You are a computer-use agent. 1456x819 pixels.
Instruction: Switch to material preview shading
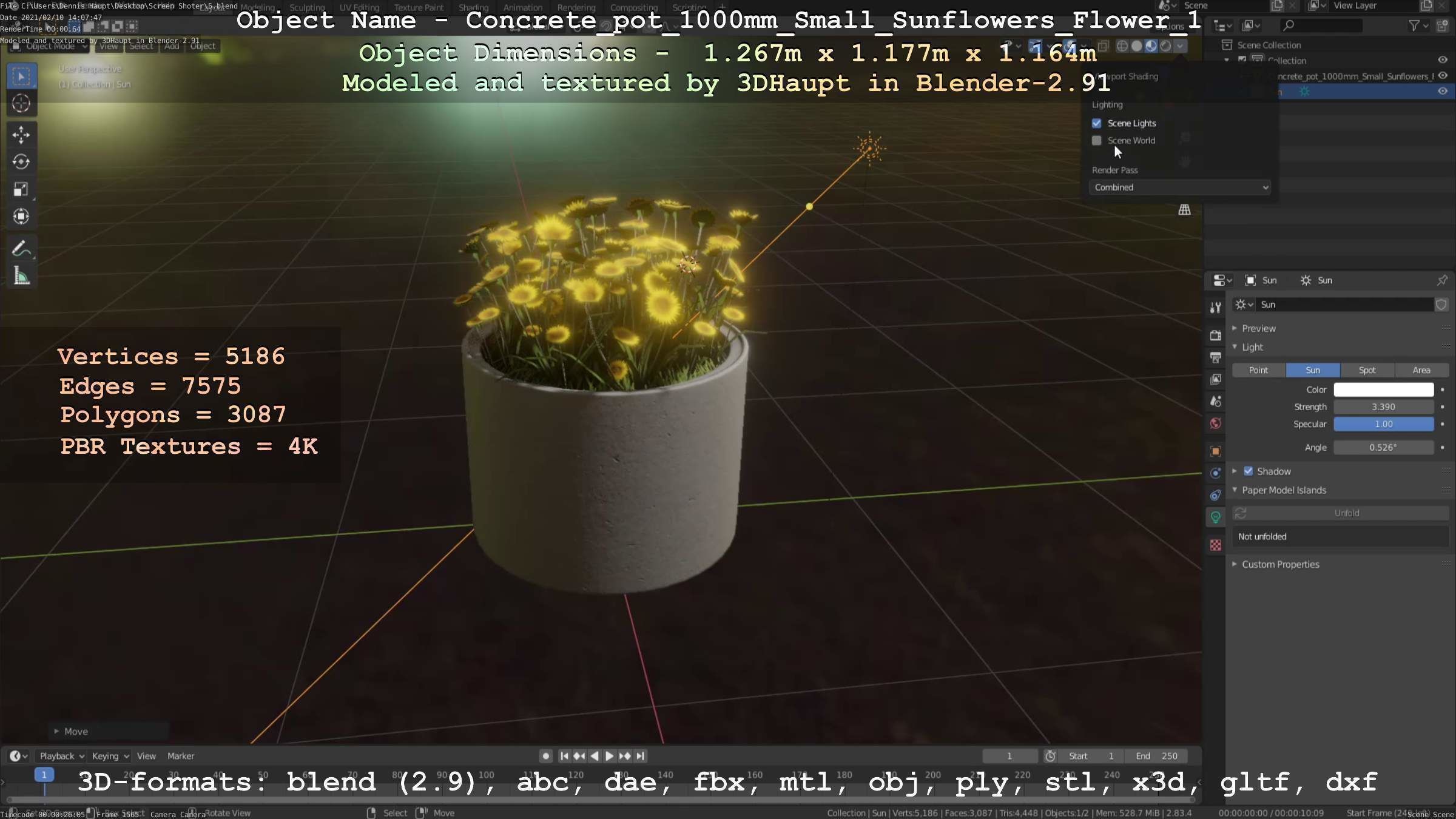click(x=1151, y=46)
